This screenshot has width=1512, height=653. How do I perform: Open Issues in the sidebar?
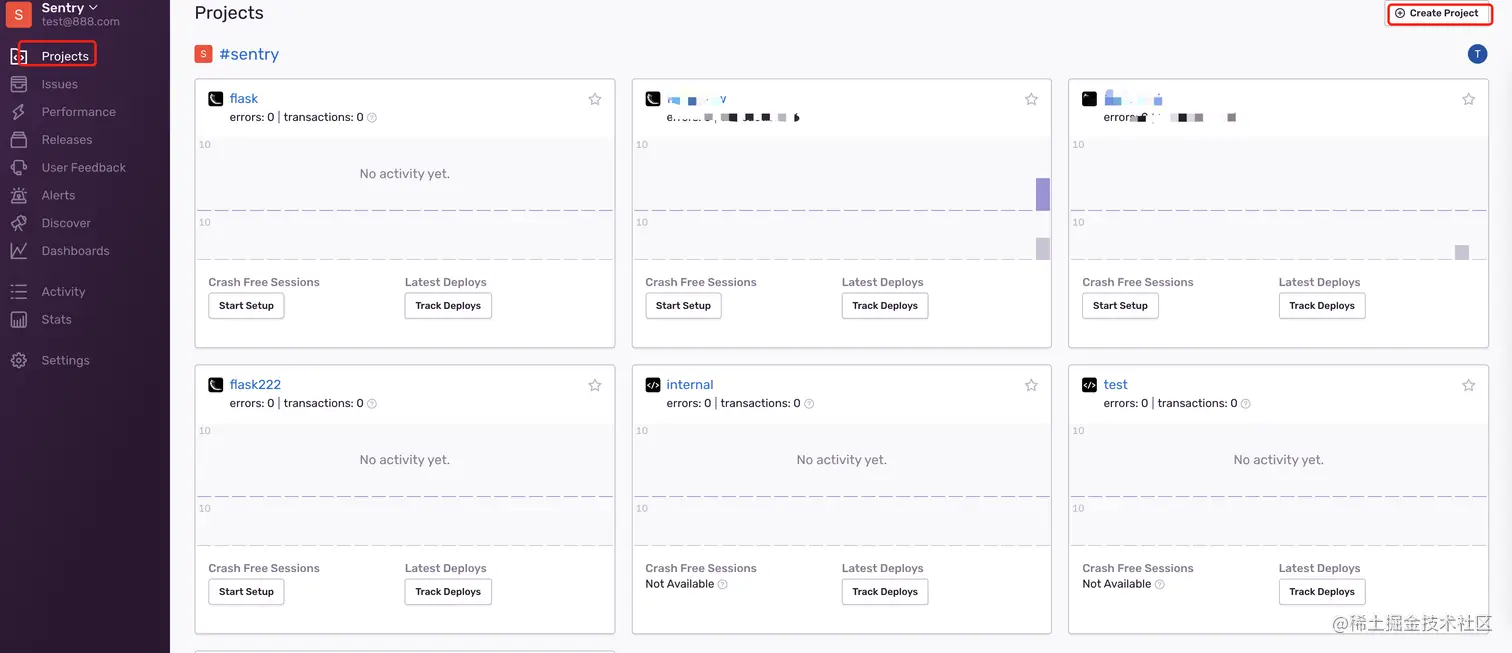tap(59, 84)
